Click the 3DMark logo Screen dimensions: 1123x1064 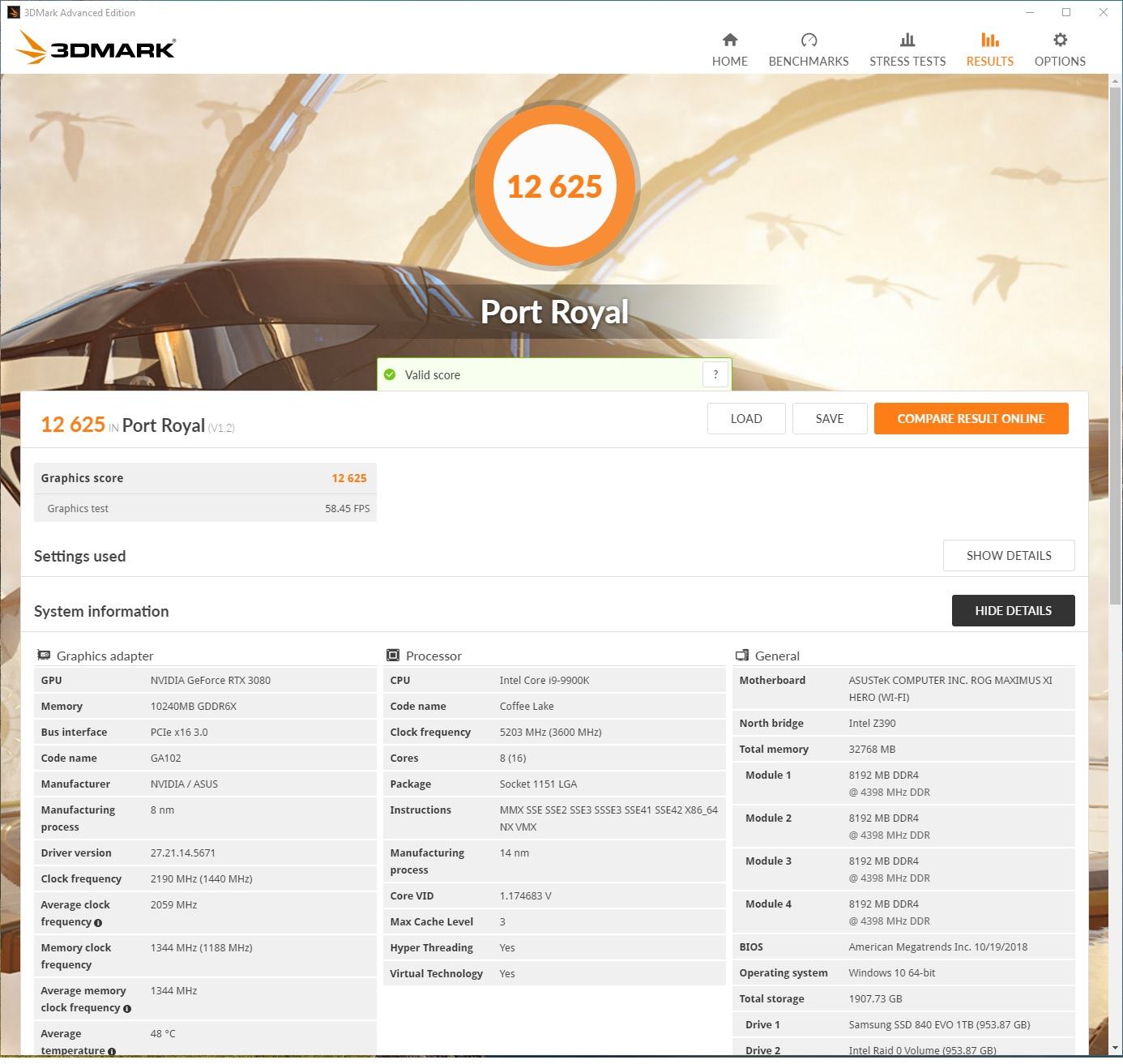(96, 47)
